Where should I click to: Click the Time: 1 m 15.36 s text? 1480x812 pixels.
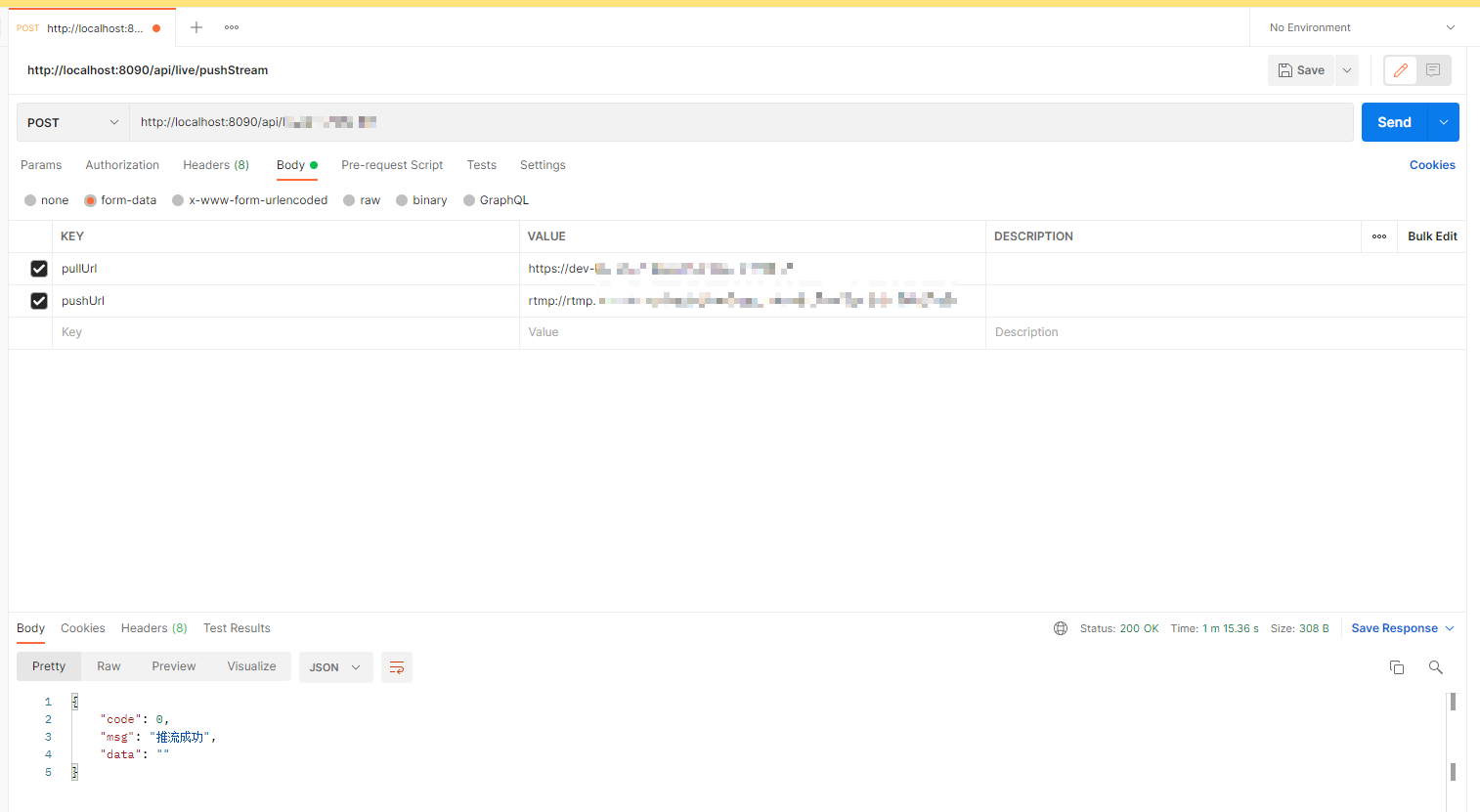1214,628
